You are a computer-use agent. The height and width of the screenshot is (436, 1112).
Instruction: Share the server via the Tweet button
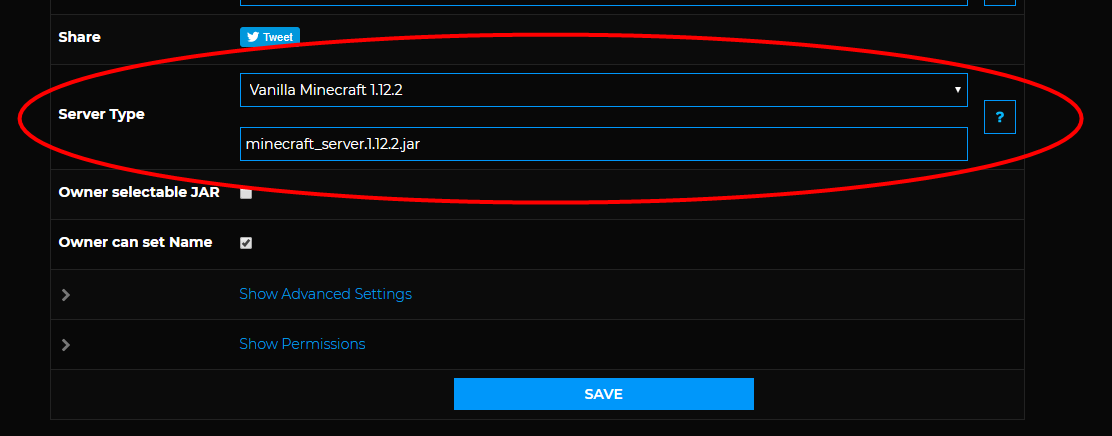point(270,37)
